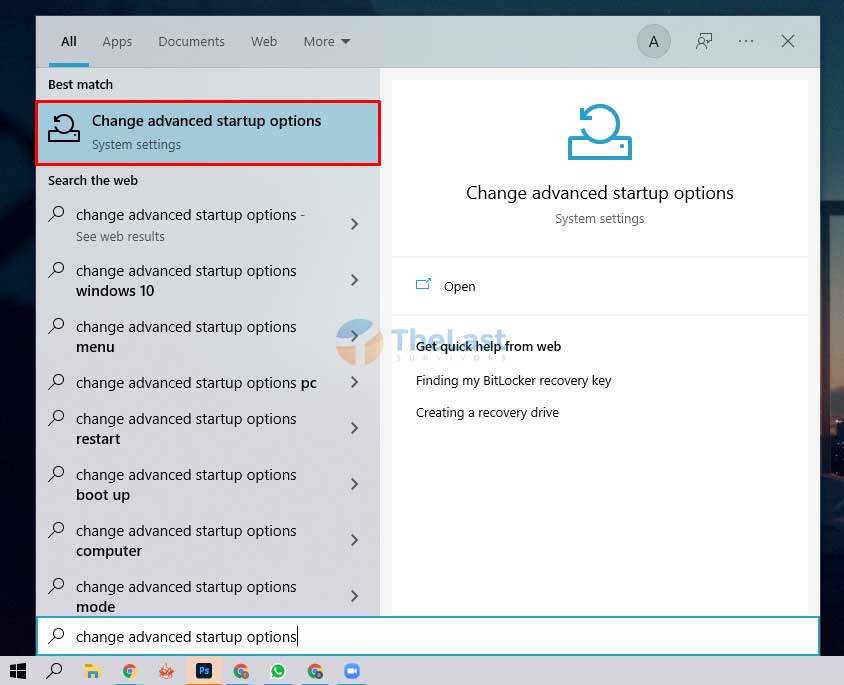The width and height of the screenshot is (844, 685).
Task: Open the options ellipsis menu
Action: (745, 41)
